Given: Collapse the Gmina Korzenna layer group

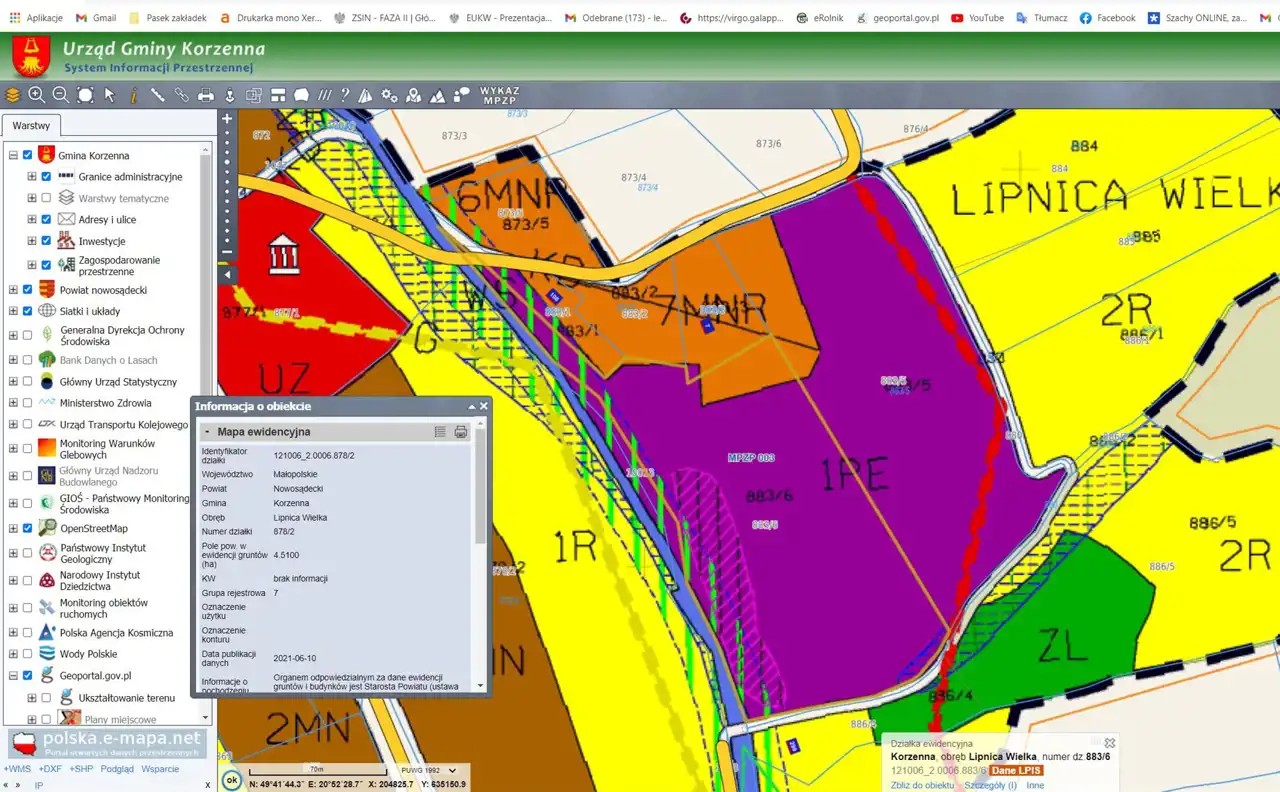Looking at the screenshot, I should pos(13,156).
